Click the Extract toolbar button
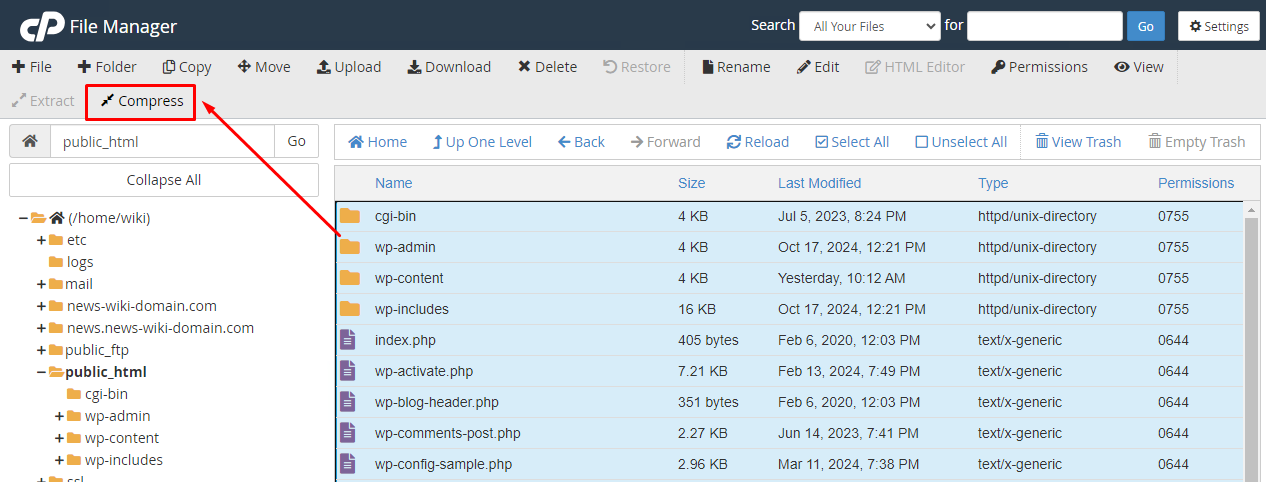 tap(43, 101)
